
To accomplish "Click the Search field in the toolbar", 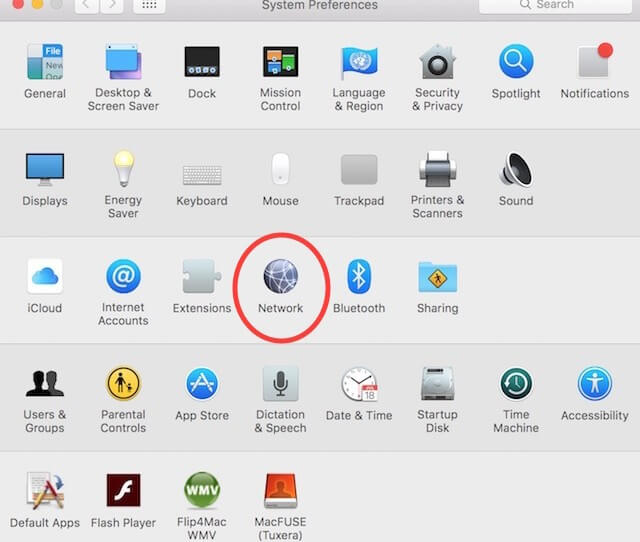I will click(555, 5).
